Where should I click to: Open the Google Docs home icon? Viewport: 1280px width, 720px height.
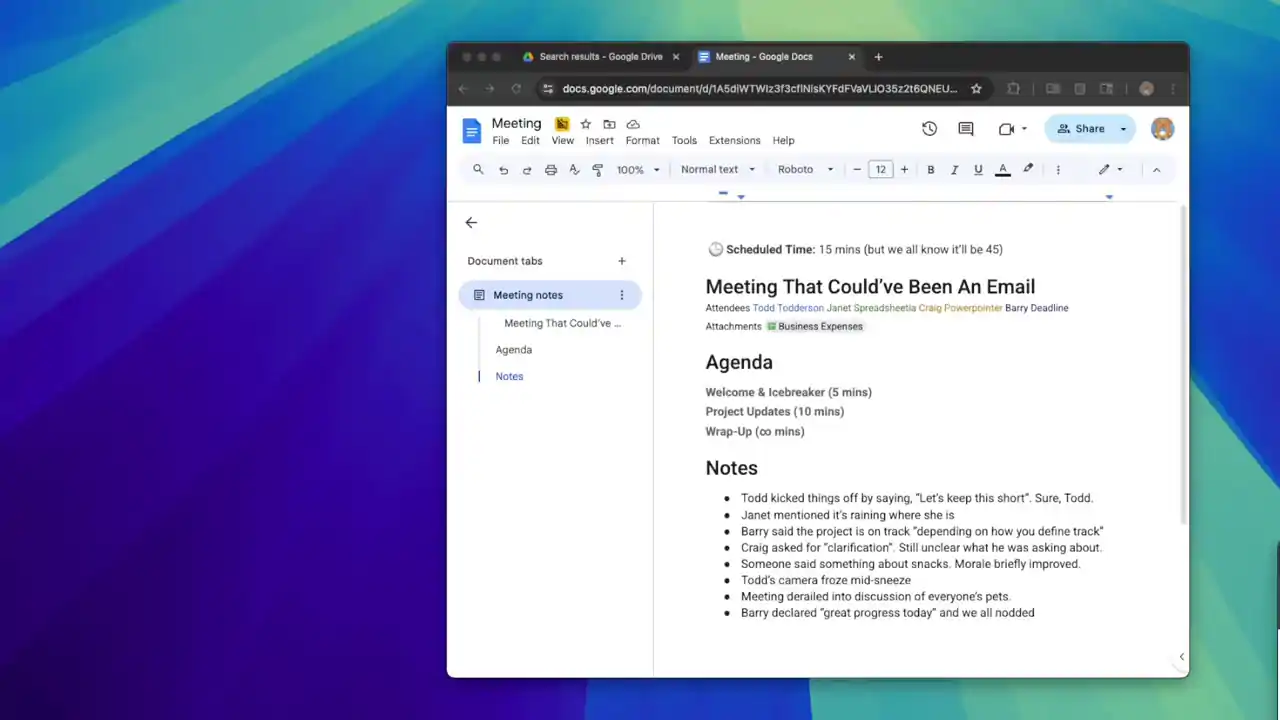coord(471,131)
